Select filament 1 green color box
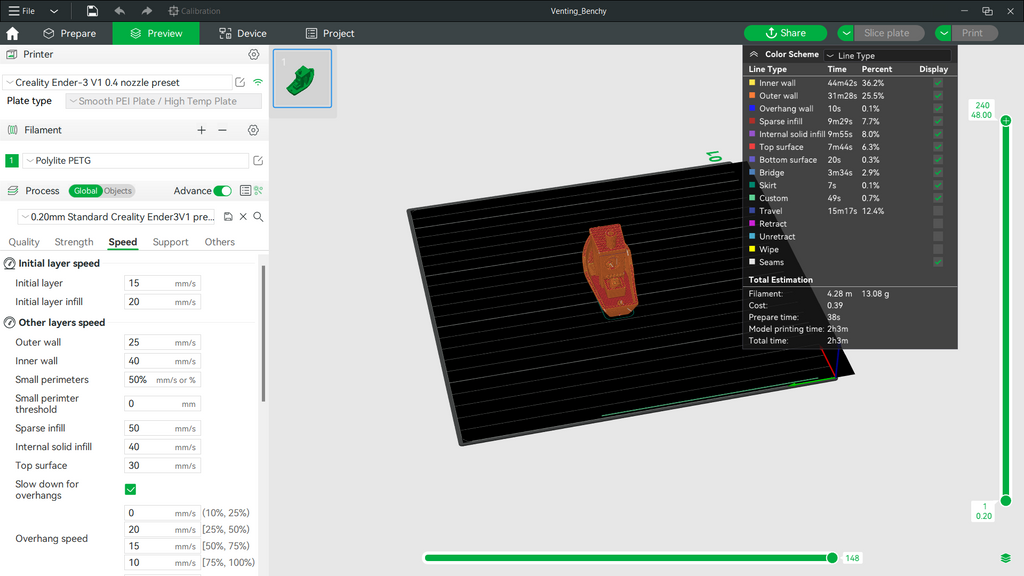Viewport: 1024px width, 576px height. (x=12, y=160)
